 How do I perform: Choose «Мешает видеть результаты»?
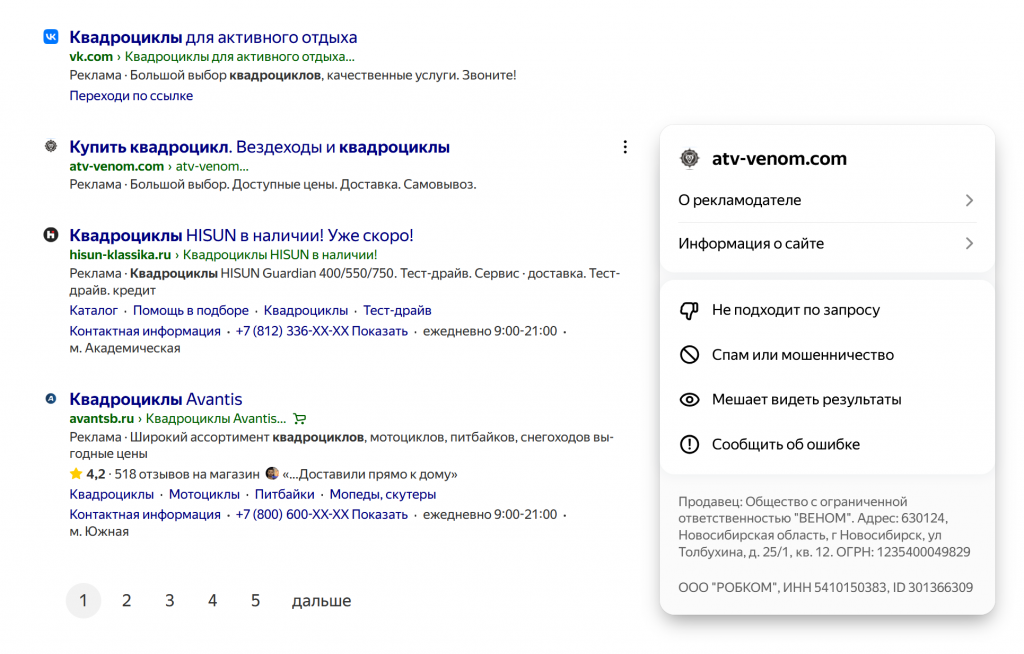[x=807, y=400]
